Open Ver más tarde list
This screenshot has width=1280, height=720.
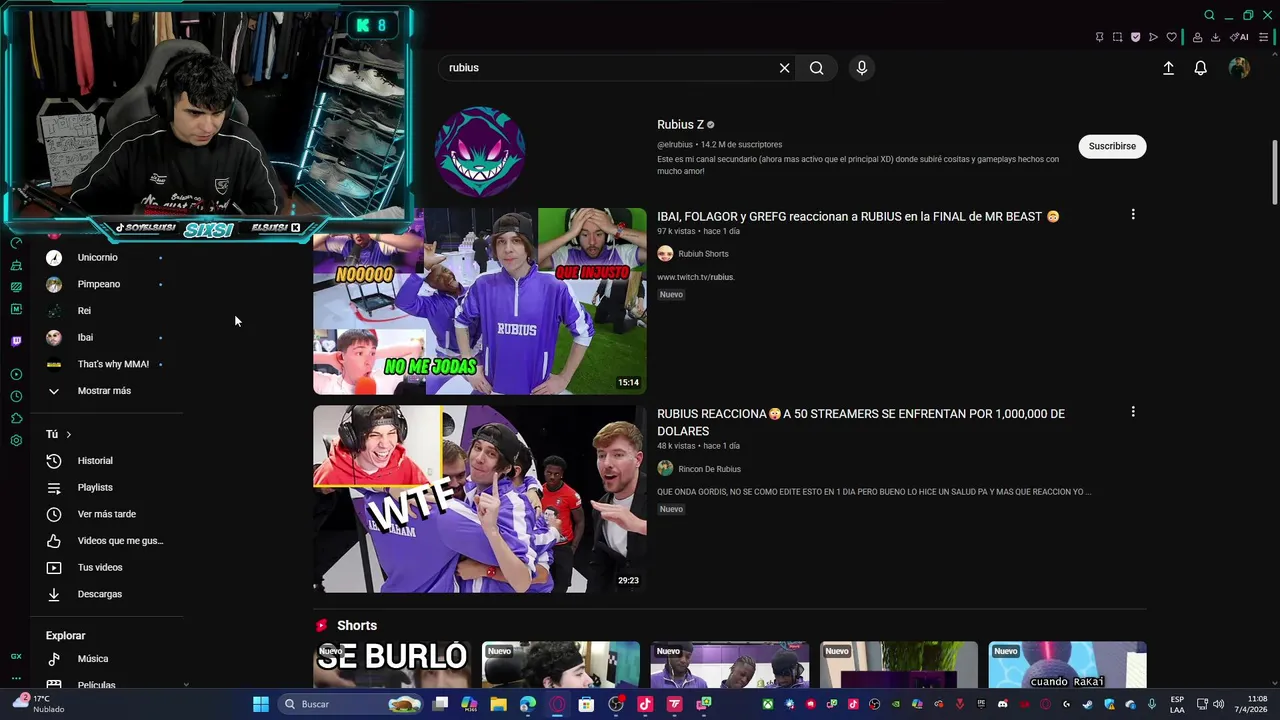[106, 514]
